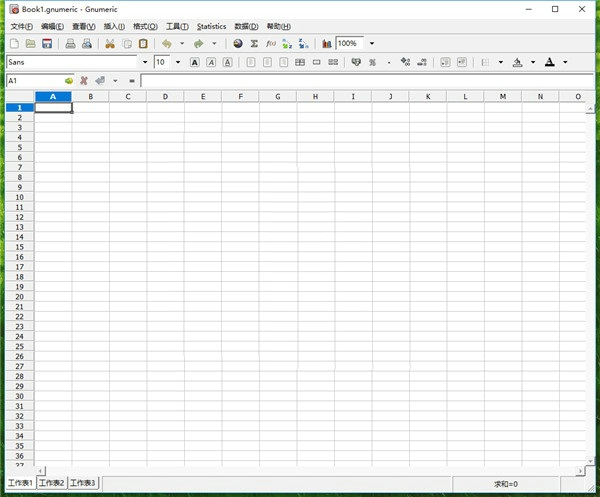Open the function wizard f(x) icon
600x497 pixels.
pos(270,44)
